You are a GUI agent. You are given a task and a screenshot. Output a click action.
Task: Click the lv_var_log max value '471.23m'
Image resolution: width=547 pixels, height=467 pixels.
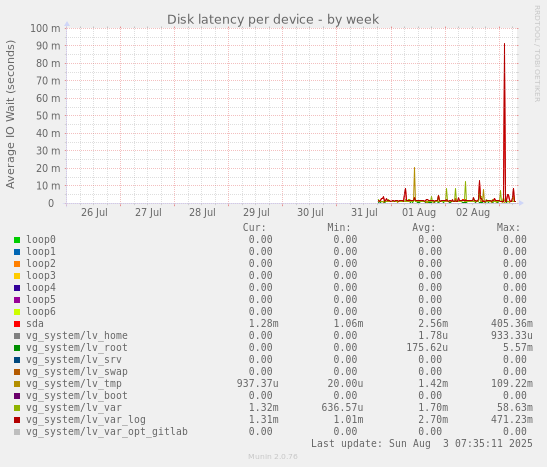pos(512,420)
